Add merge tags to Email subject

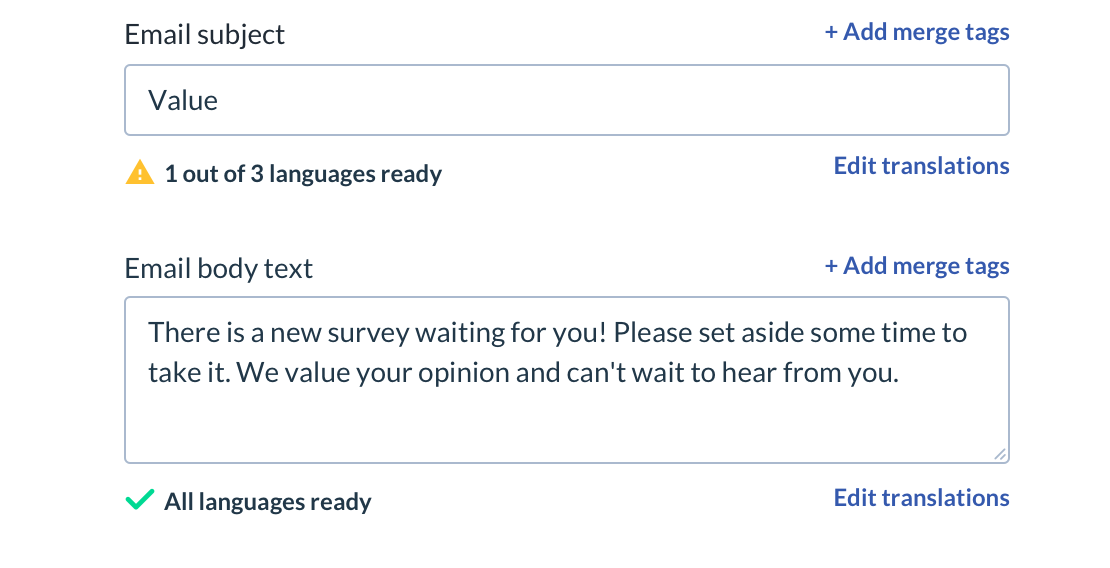tap(917, 32)
